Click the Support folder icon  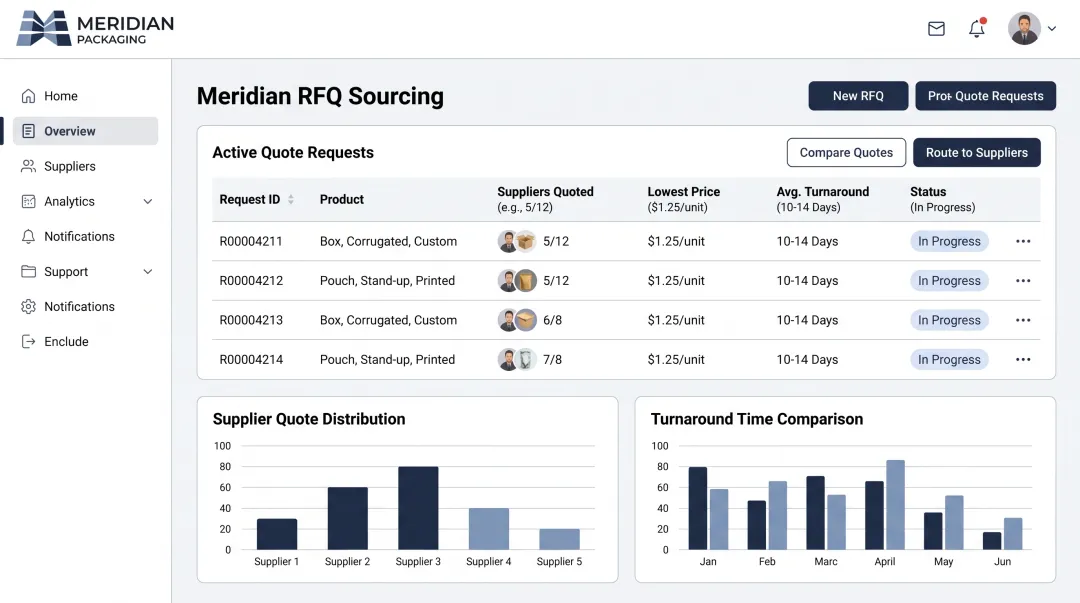point(28,272)
